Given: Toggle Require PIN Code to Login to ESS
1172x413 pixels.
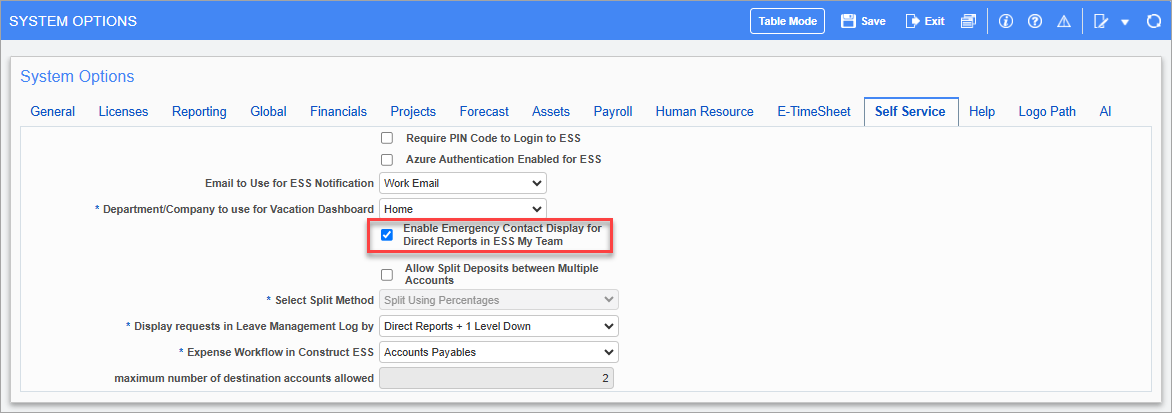Looking at the screenshot, I should (x=386, y=138).
